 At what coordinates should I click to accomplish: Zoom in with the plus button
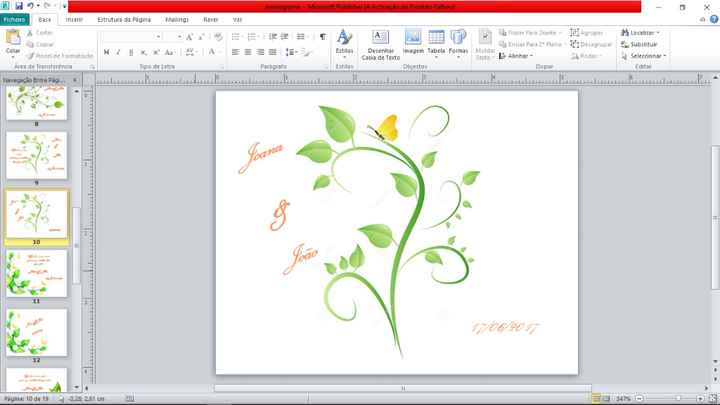700,399
